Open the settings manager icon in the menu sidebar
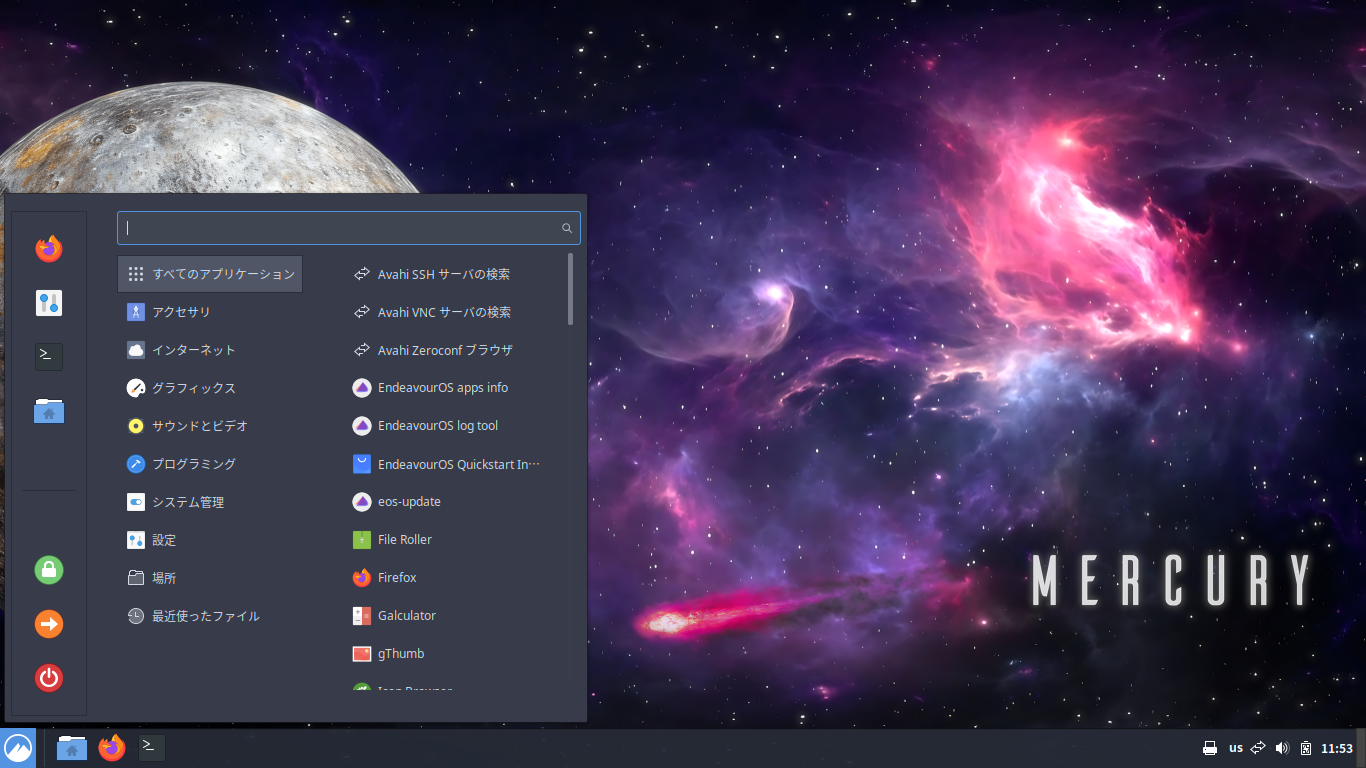The image size is (1366, 768). coord(49,303)
